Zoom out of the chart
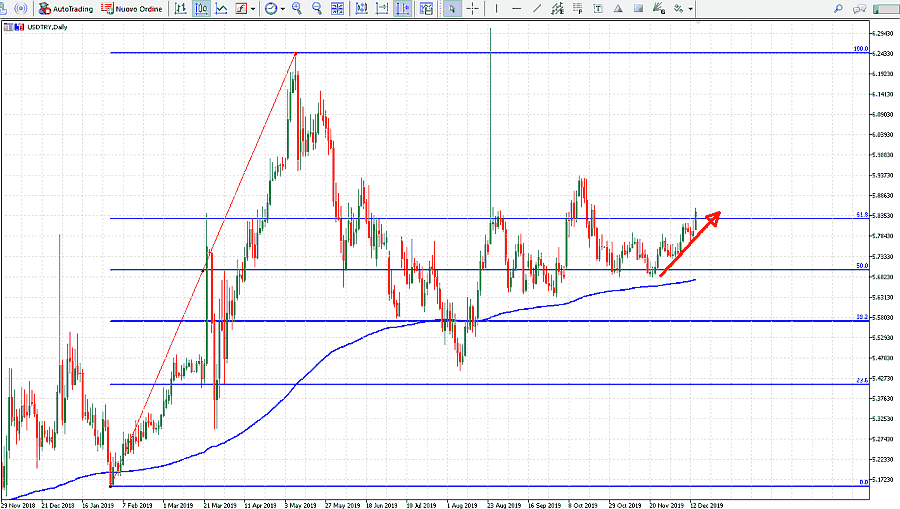The width and height of the screenshot is (900, 509). click(318, 9)
